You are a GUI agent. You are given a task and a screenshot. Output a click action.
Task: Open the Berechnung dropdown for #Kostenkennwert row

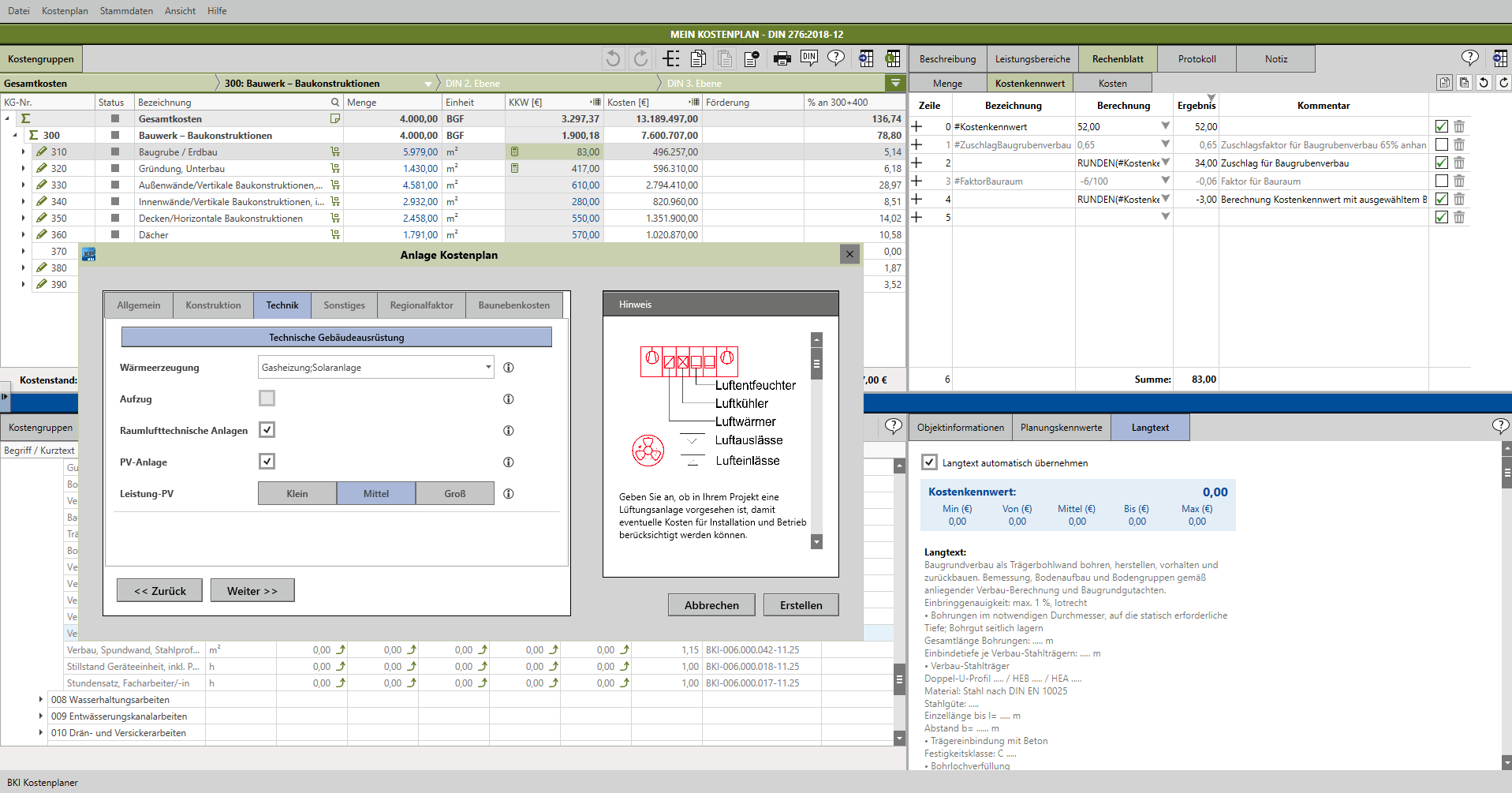tap(1165, 126)
